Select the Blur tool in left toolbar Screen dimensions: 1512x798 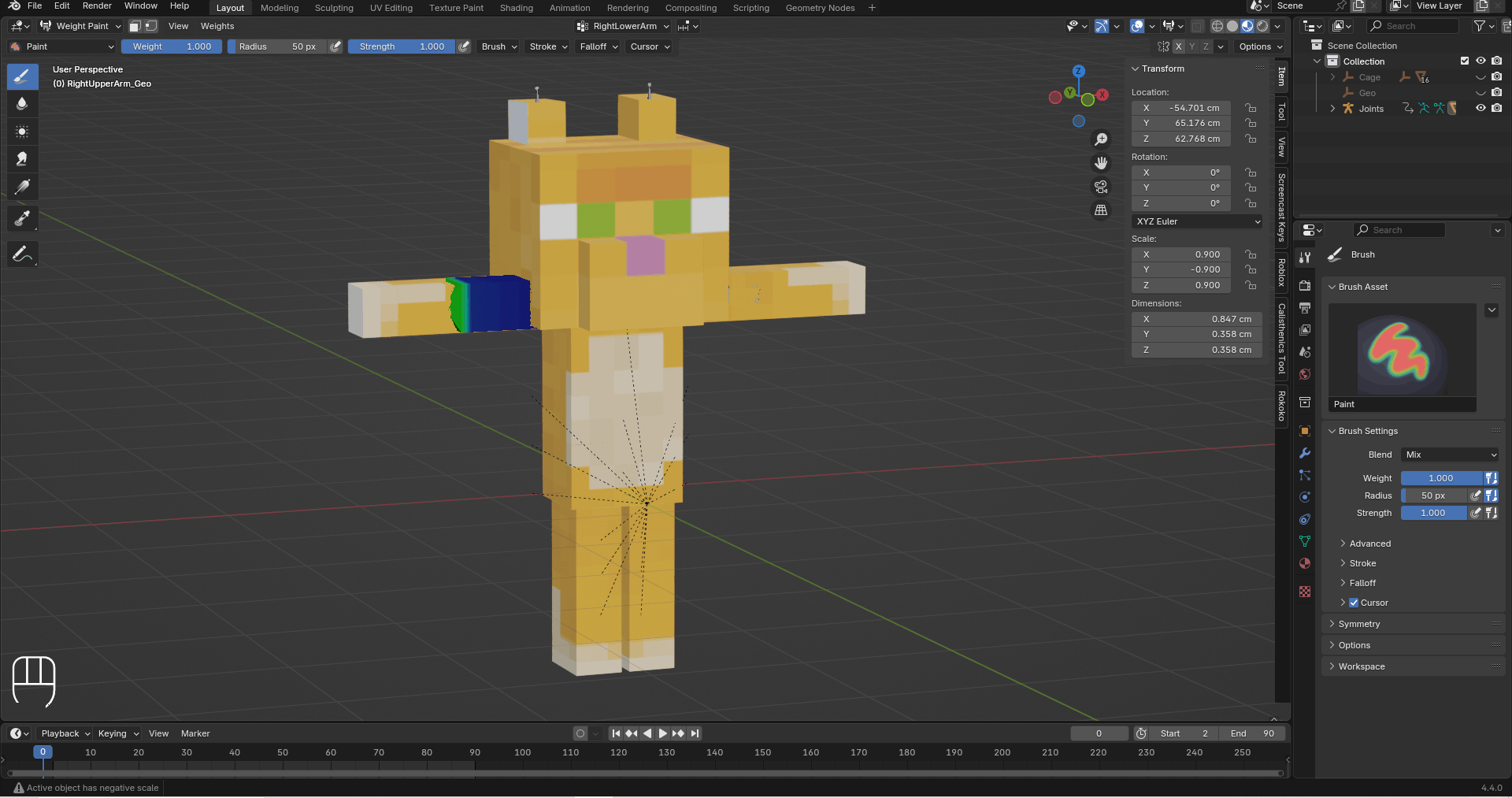pos(22,103)
